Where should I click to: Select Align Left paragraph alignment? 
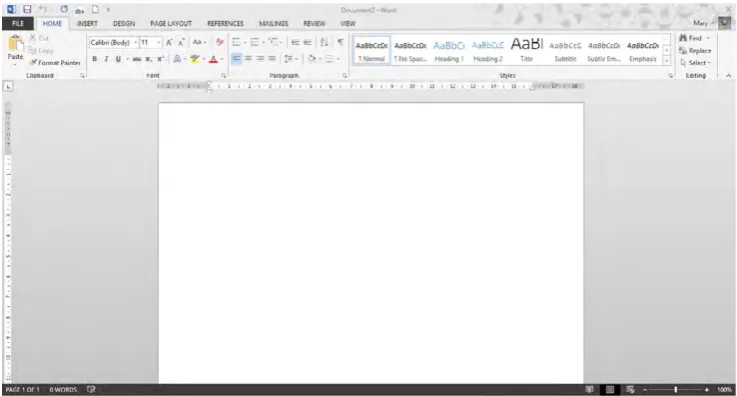click(236, 59)
